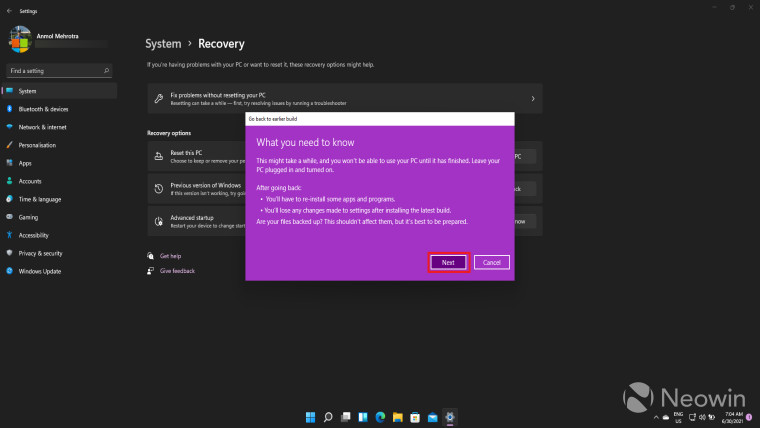Click the volume icon in system tray
Screen dimensions: 760x428
click(x=702, y=417)
